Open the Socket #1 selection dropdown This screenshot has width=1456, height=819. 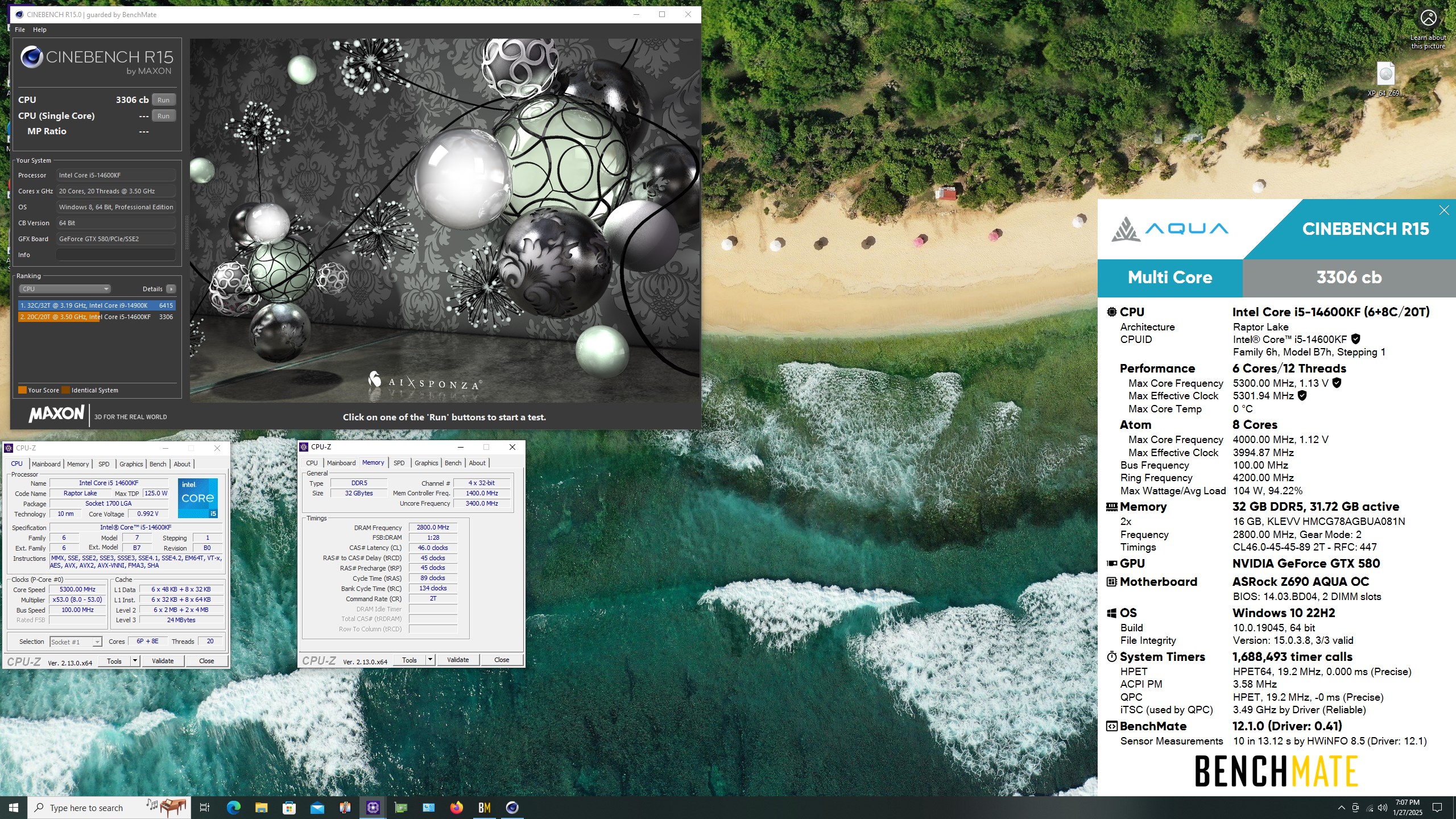click(x=76, y=642)
